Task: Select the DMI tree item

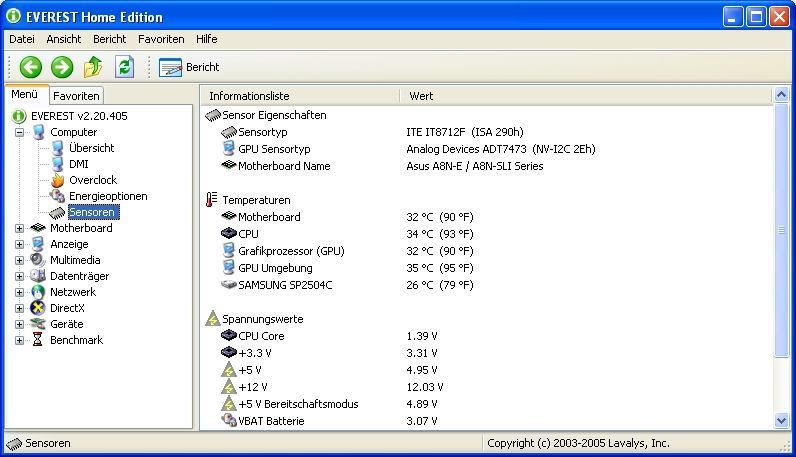Action: click(79, 164)
